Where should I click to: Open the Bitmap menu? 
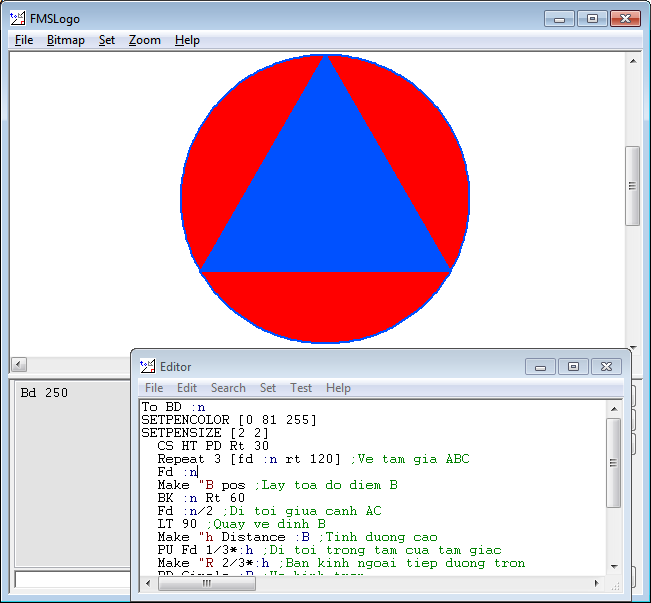click(66, 40)
